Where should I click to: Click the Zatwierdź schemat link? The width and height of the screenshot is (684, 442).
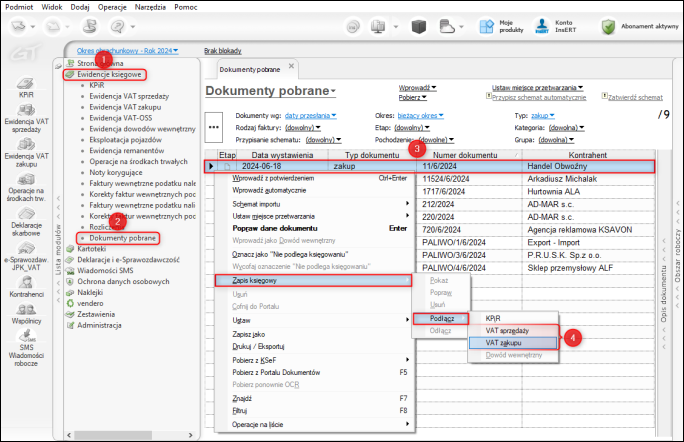tap(635, 97)
